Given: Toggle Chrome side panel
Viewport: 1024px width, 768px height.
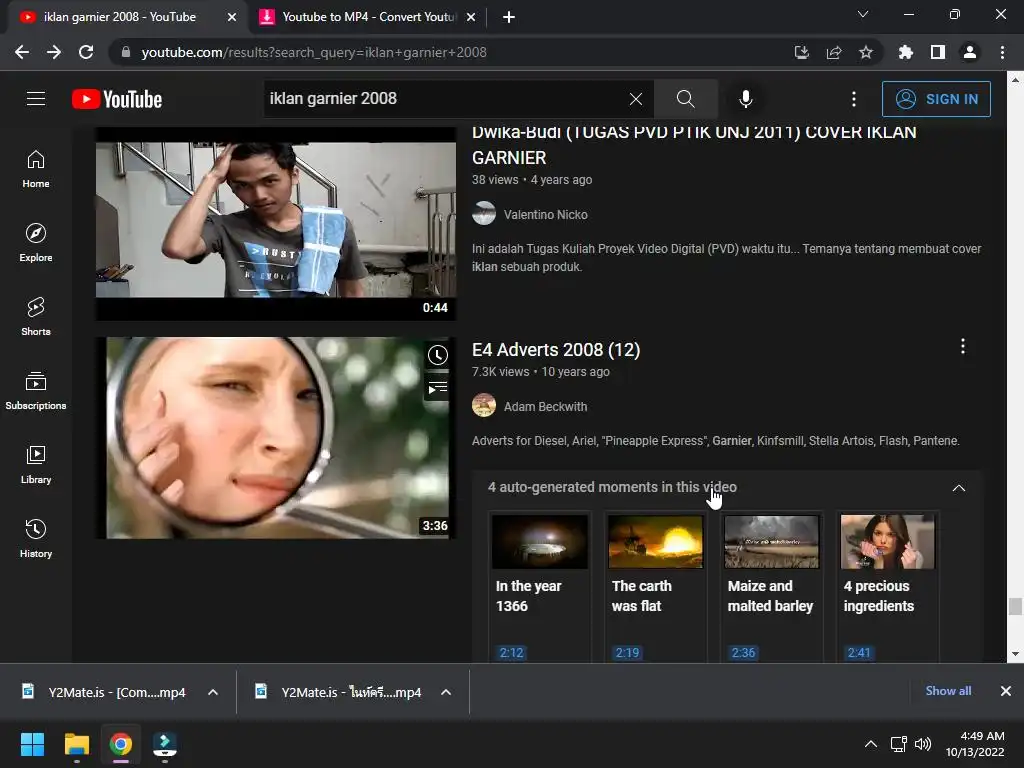Looking at the screenshot, I should (x=938, y=52).
